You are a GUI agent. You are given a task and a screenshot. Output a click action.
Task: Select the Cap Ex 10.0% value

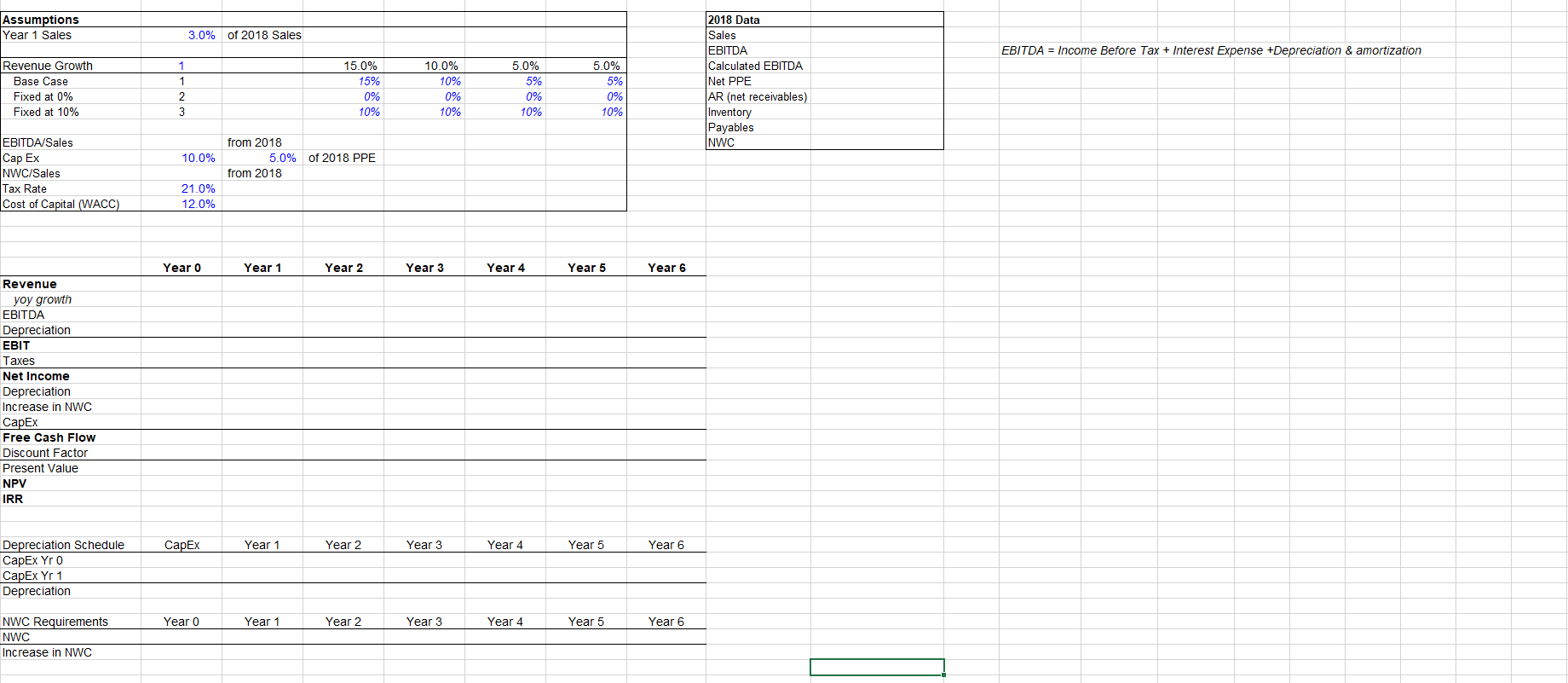(198, 158)
